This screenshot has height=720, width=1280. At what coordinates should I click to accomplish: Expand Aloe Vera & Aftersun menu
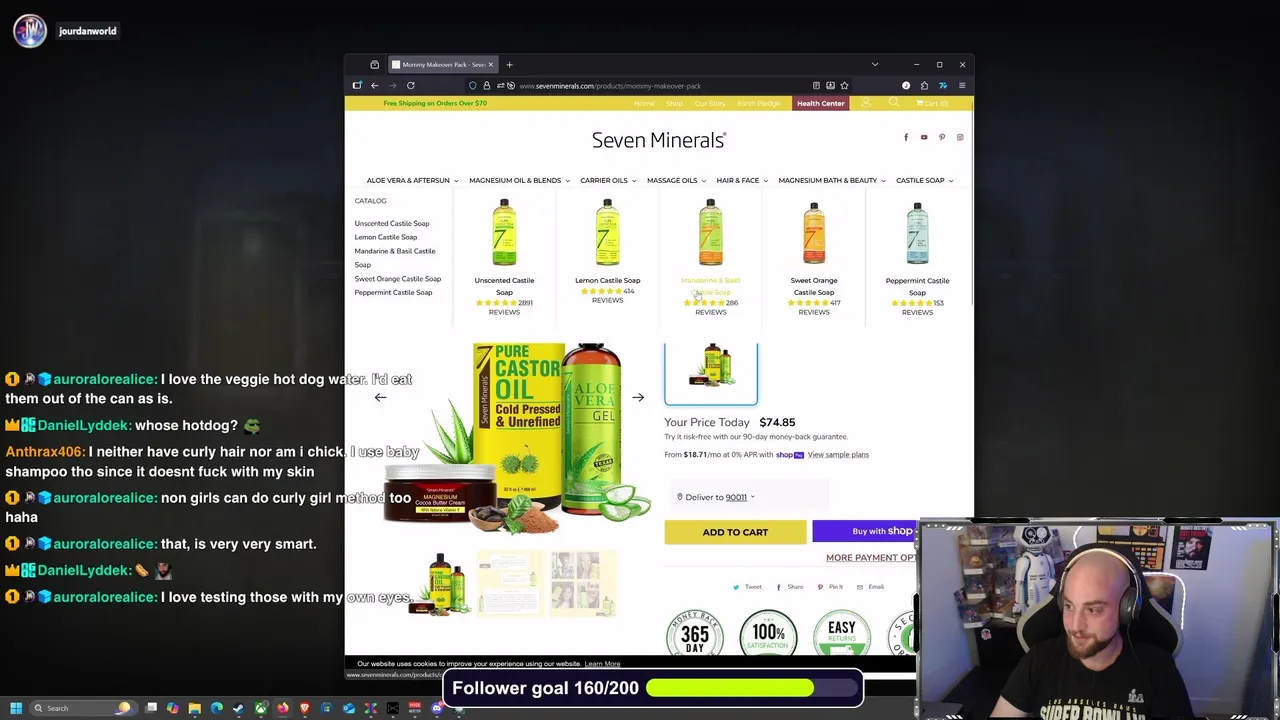click(x=412, y=181)
